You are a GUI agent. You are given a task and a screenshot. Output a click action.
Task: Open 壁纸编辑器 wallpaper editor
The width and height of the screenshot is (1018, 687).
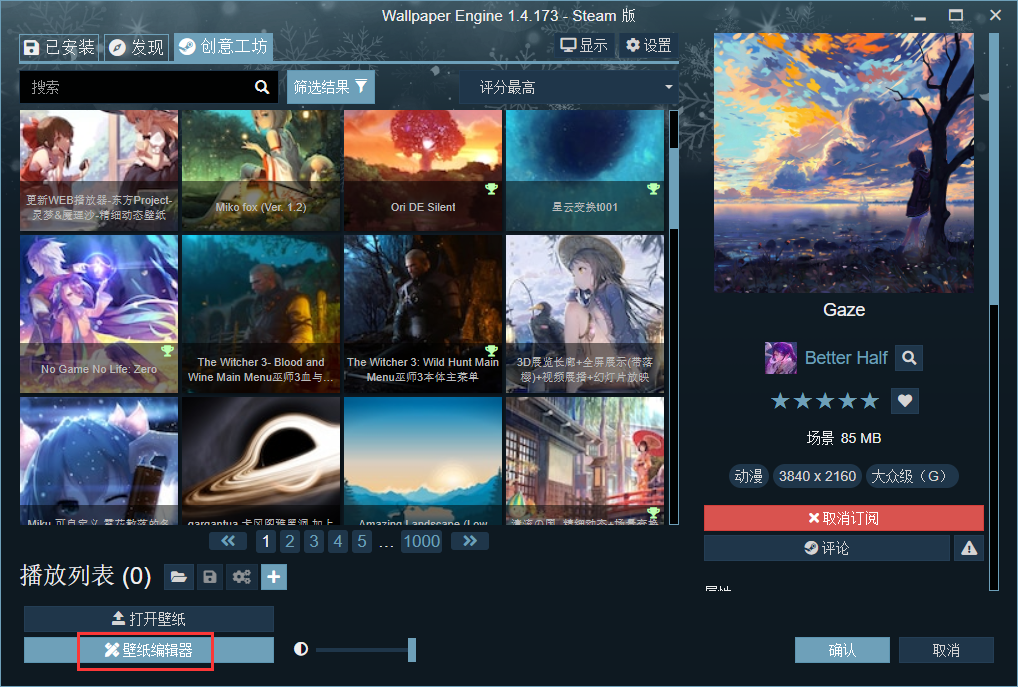click(149, 650)
